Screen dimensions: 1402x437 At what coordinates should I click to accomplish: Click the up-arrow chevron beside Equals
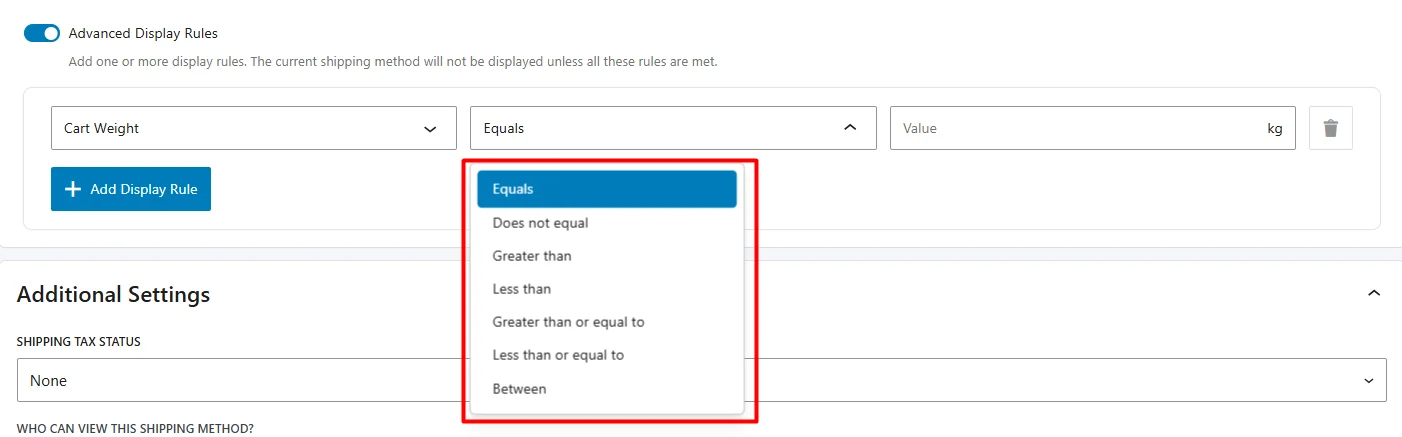850,128
